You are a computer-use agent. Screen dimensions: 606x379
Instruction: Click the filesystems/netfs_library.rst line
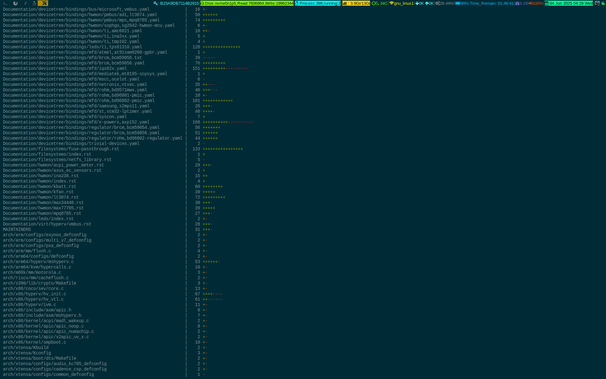point(57,160)
